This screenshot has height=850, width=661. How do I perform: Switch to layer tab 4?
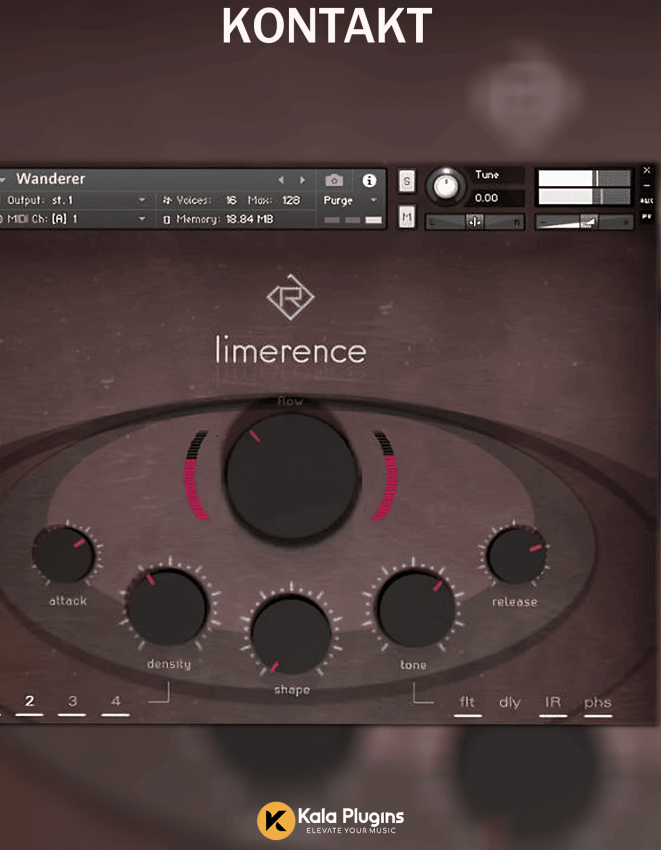point(115,701)
